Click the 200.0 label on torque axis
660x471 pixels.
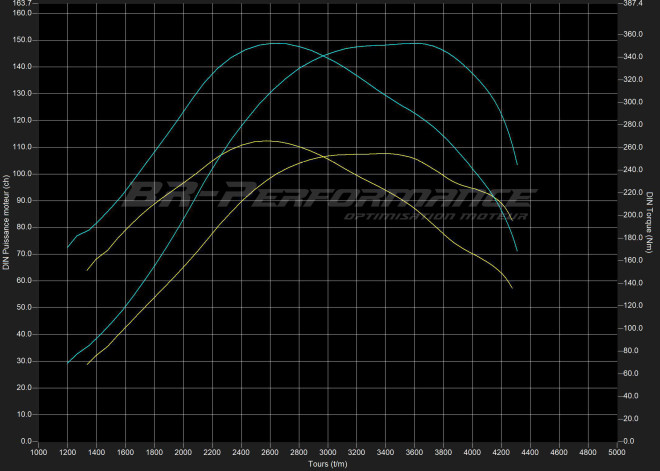coord(635,215)
